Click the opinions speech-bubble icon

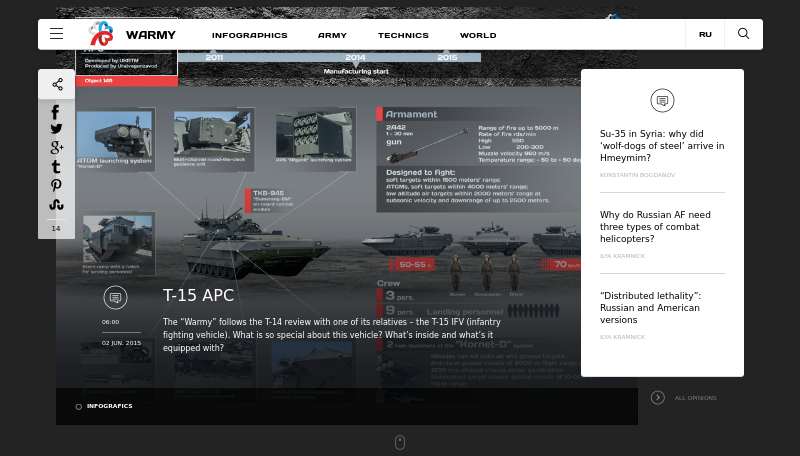662,100
